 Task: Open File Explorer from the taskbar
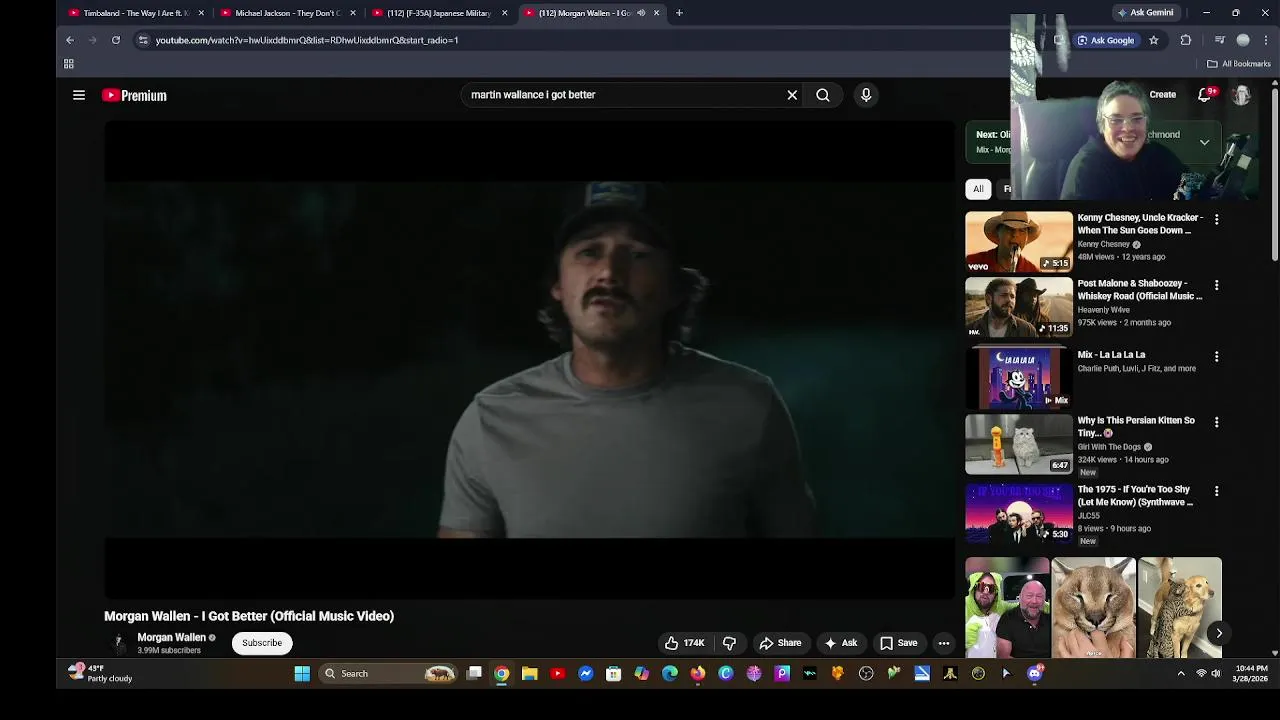(530, 674)
